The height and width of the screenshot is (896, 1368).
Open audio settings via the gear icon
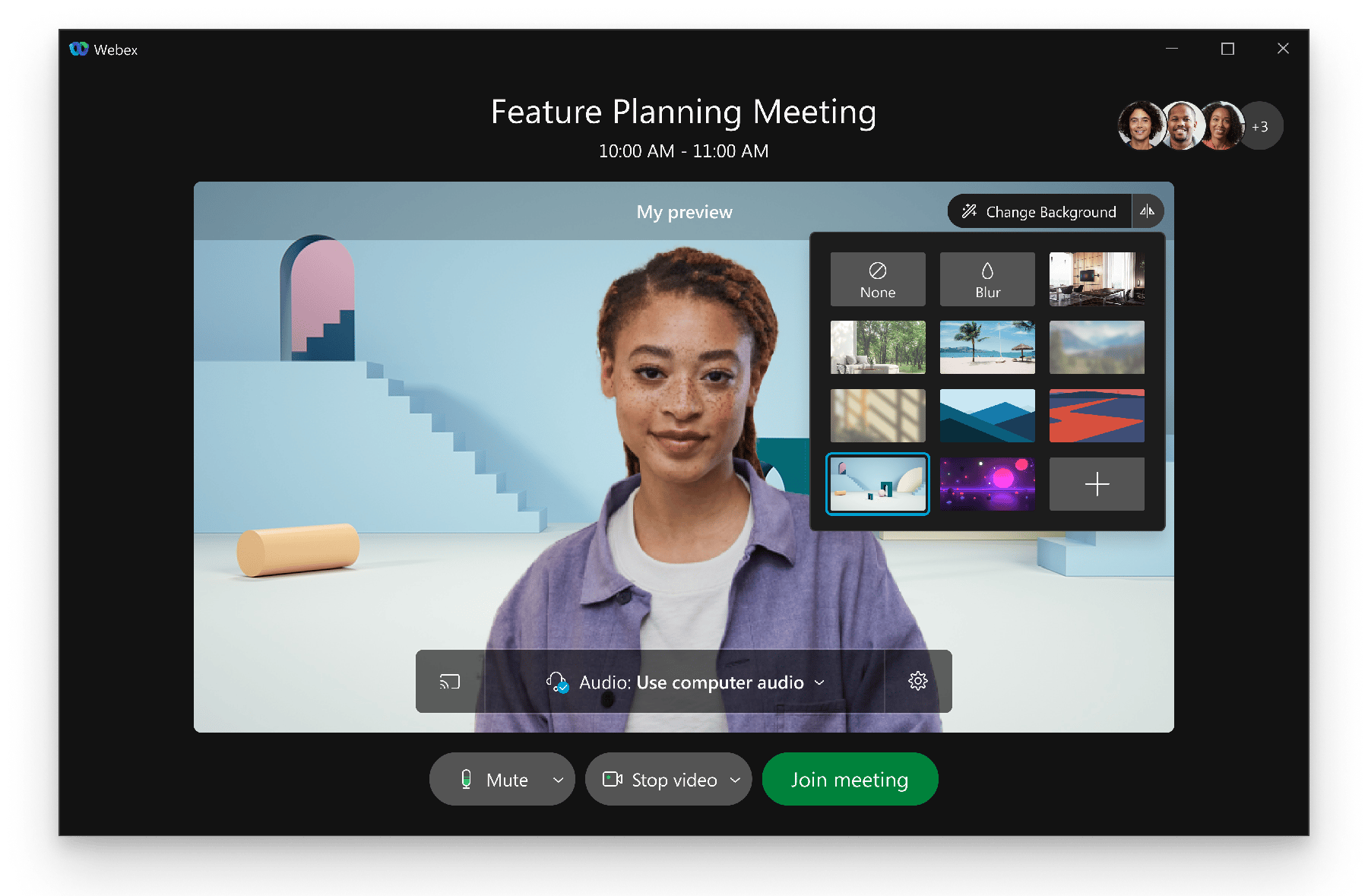(917, 681)
